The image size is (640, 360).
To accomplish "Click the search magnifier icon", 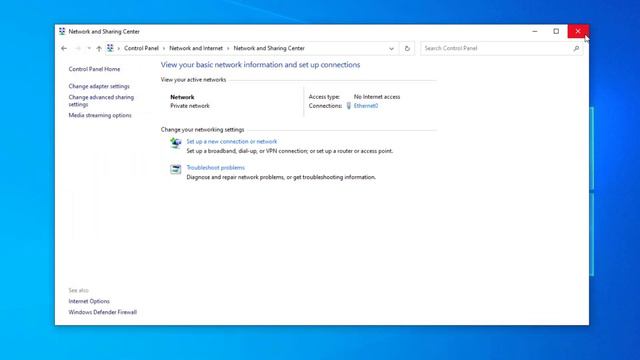I will [x=576, y=48].
